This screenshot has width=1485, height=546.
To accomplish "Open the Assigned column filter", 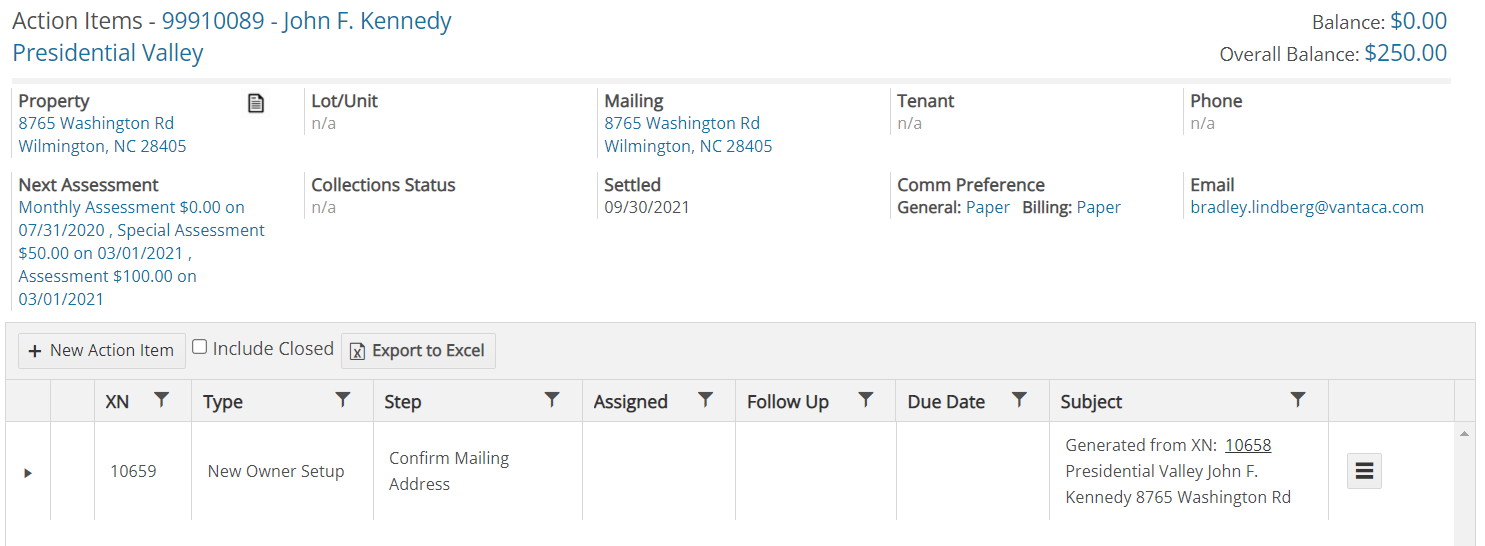I will 705,400.
